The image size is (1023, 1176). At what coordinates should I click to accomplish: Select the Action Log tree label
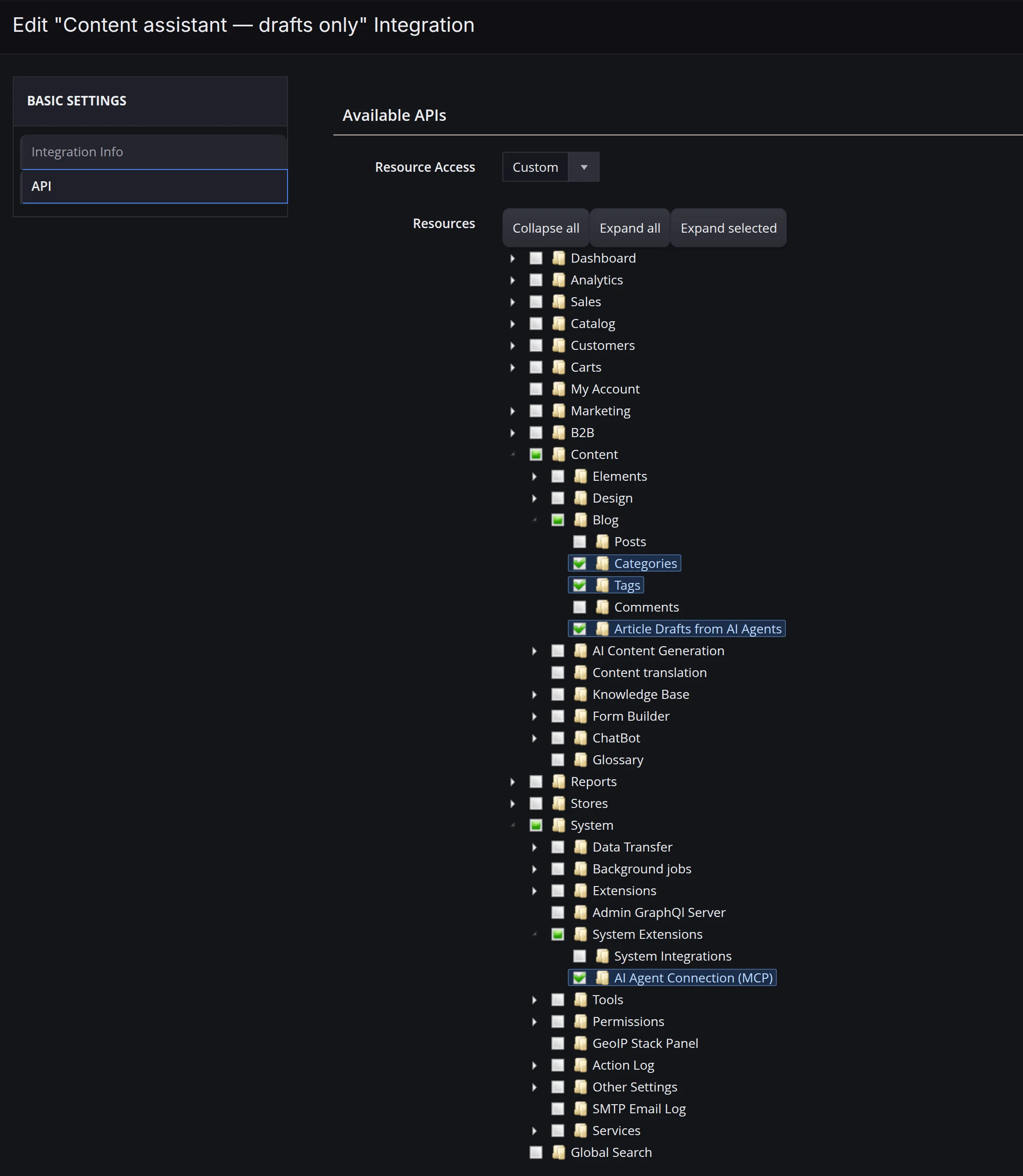coord(623,1065)
